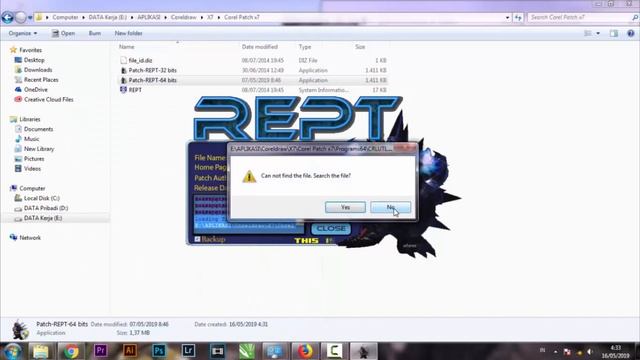Click New folder in the toolbar
Viewport: 640px width, 360px height.
[x=129, y=33]
